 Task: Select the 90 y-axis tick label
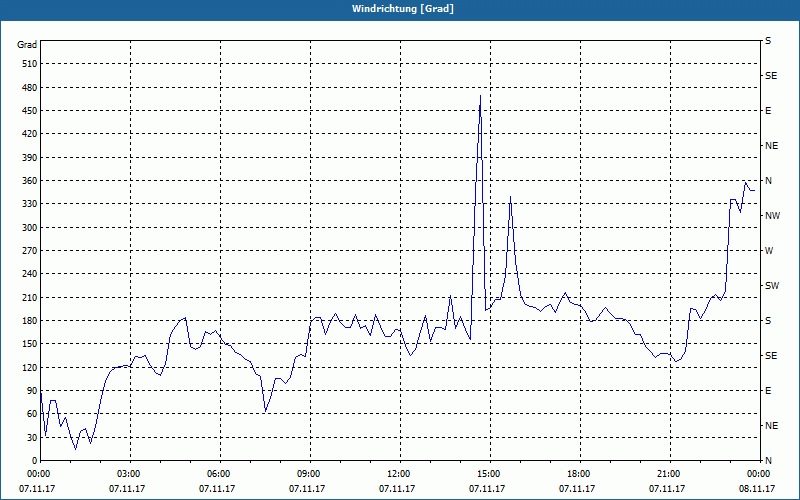pyautogui.click(x=33, y=391)
